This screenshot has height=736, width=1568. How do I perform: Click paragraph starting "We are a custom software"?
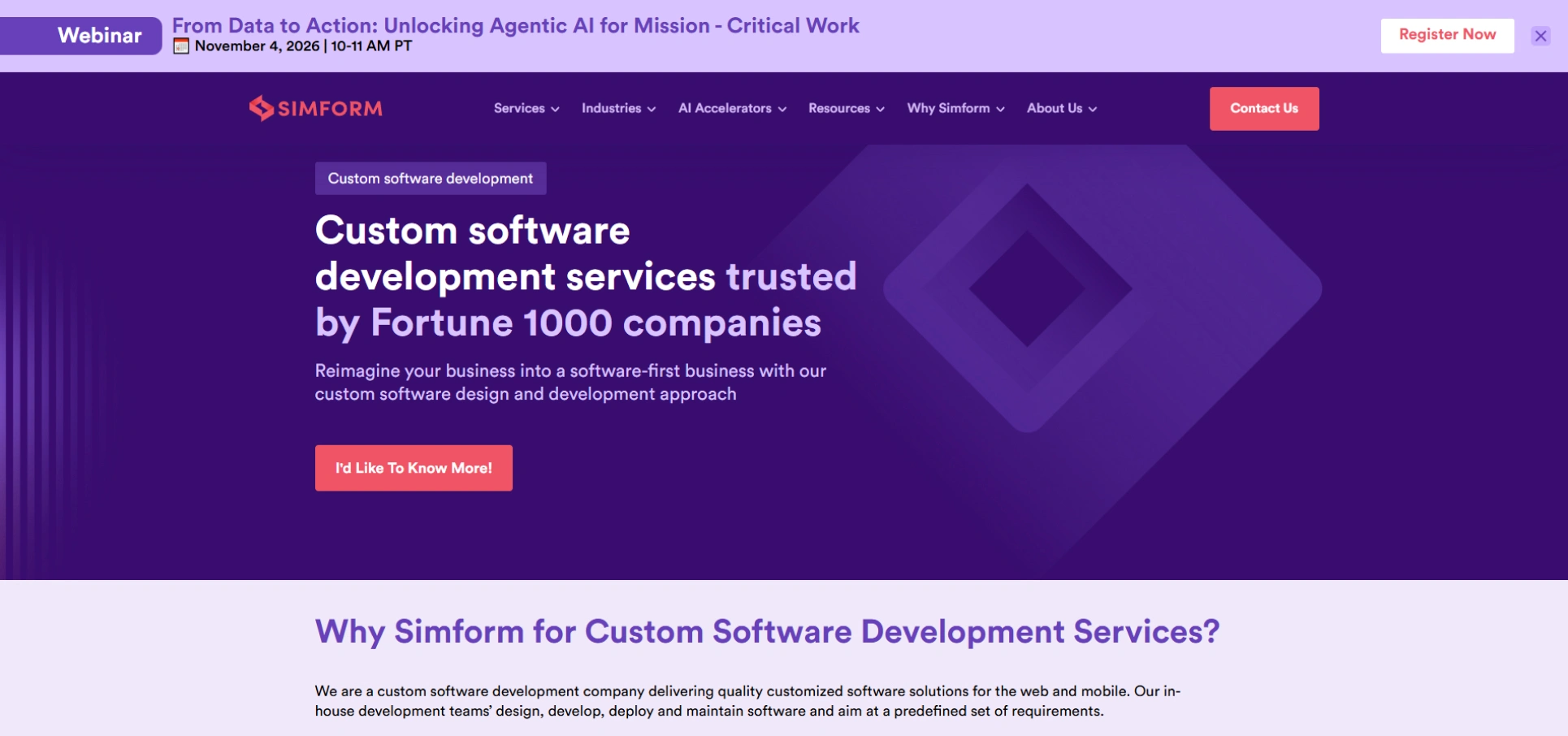coord(747,701)
